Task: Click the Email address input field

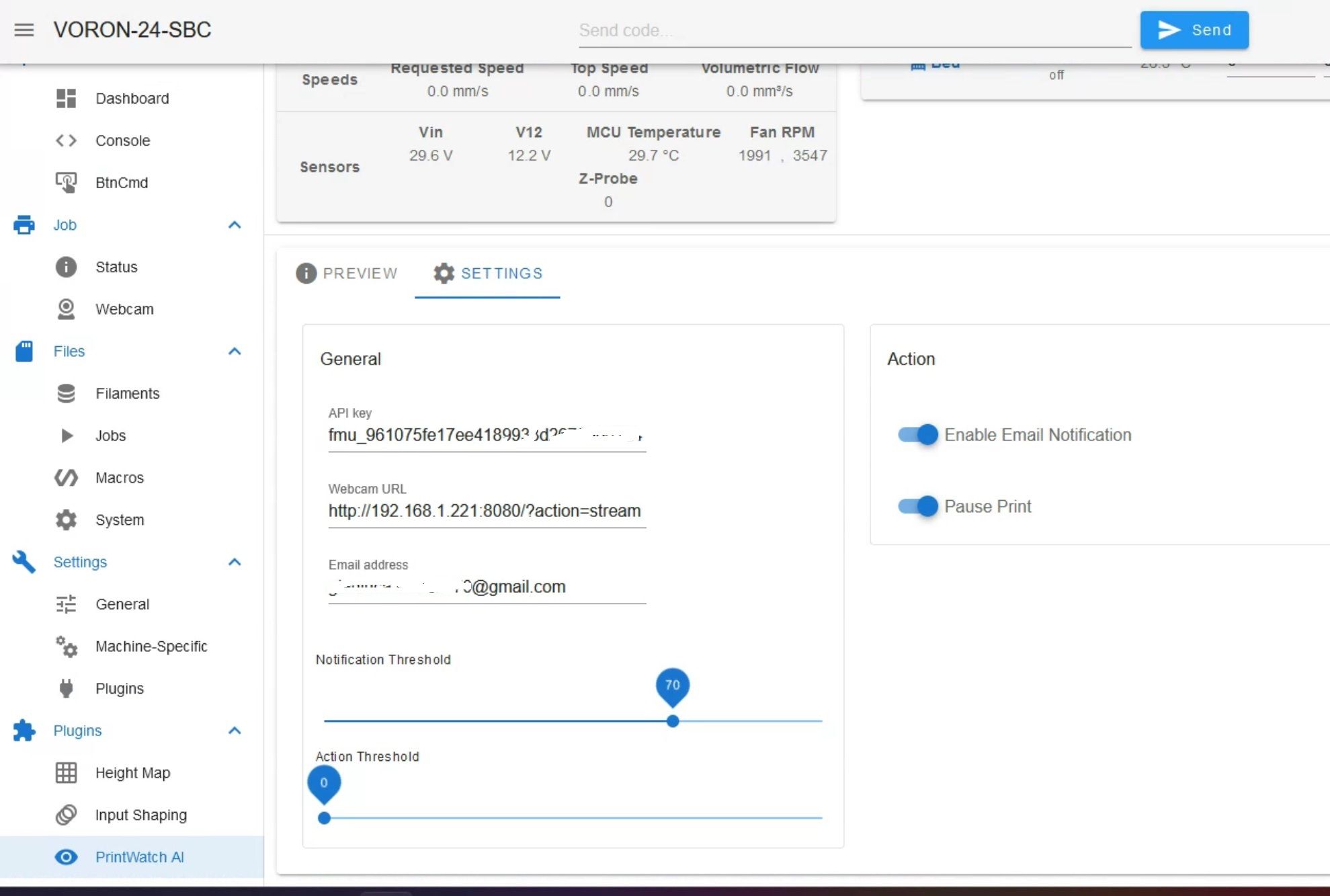Action: 487,587
